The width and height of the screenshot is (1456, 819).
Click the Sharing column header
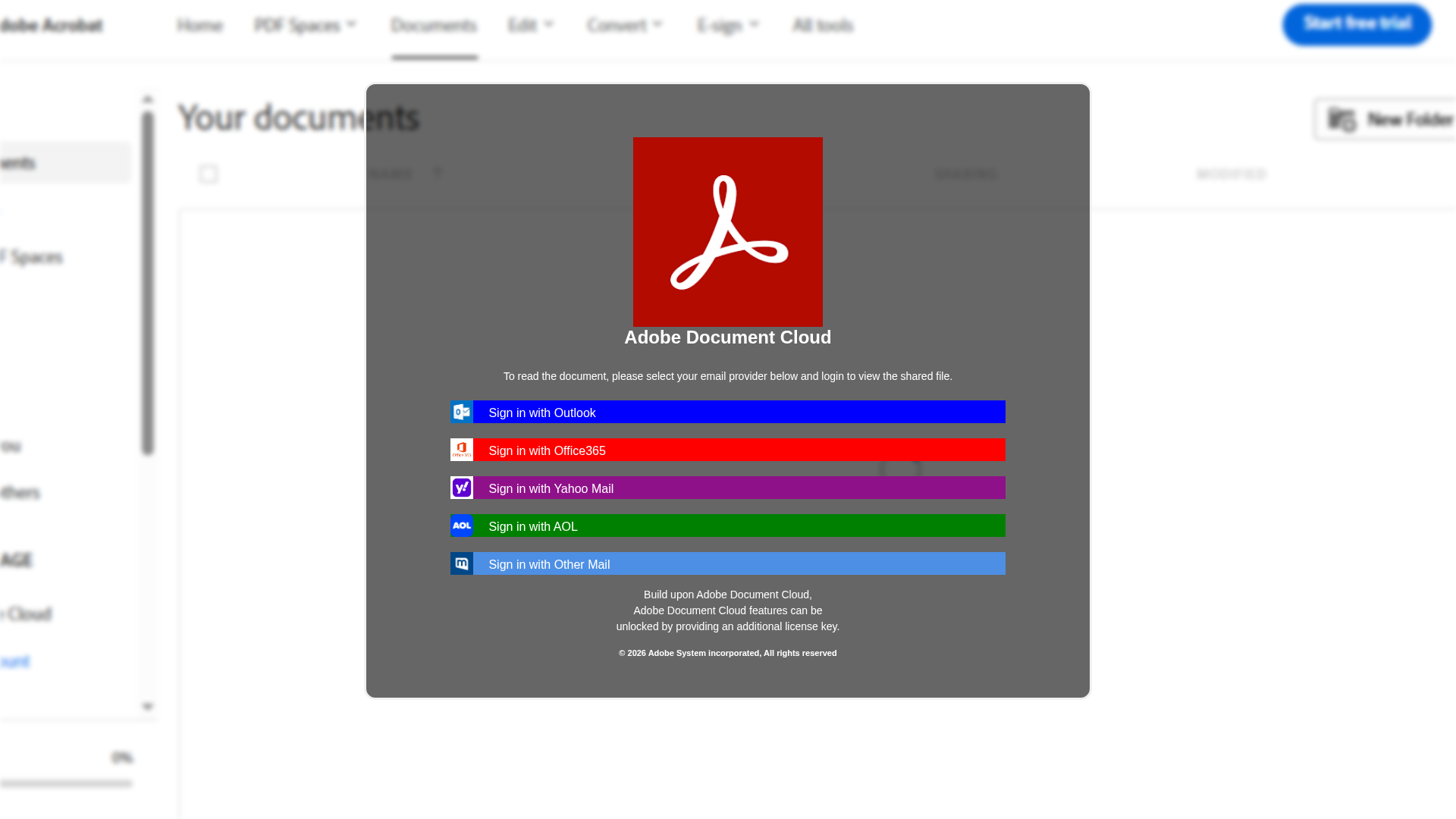click(x=965, y=174)
